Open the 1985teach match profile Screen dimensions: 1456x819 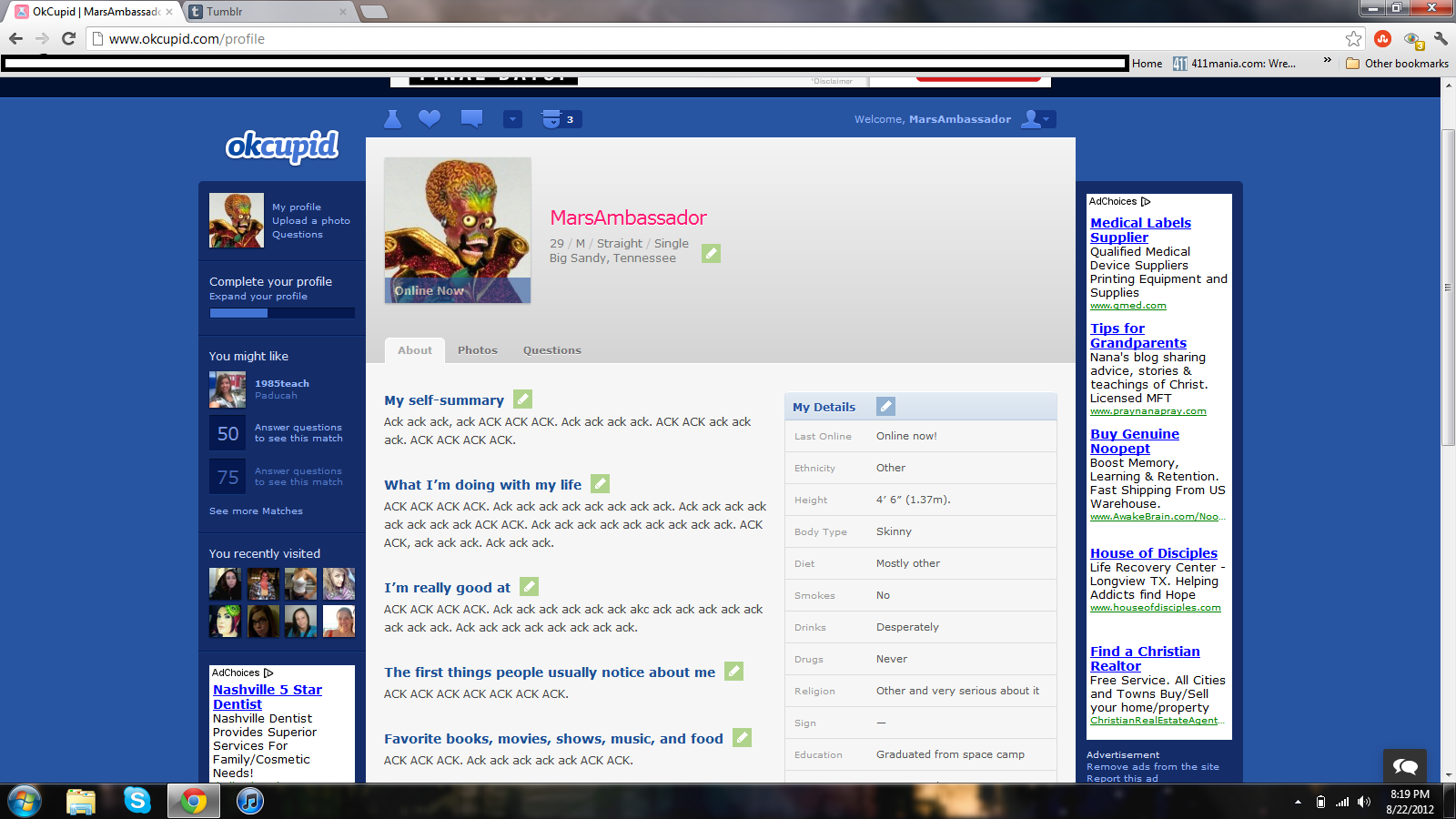282,384
